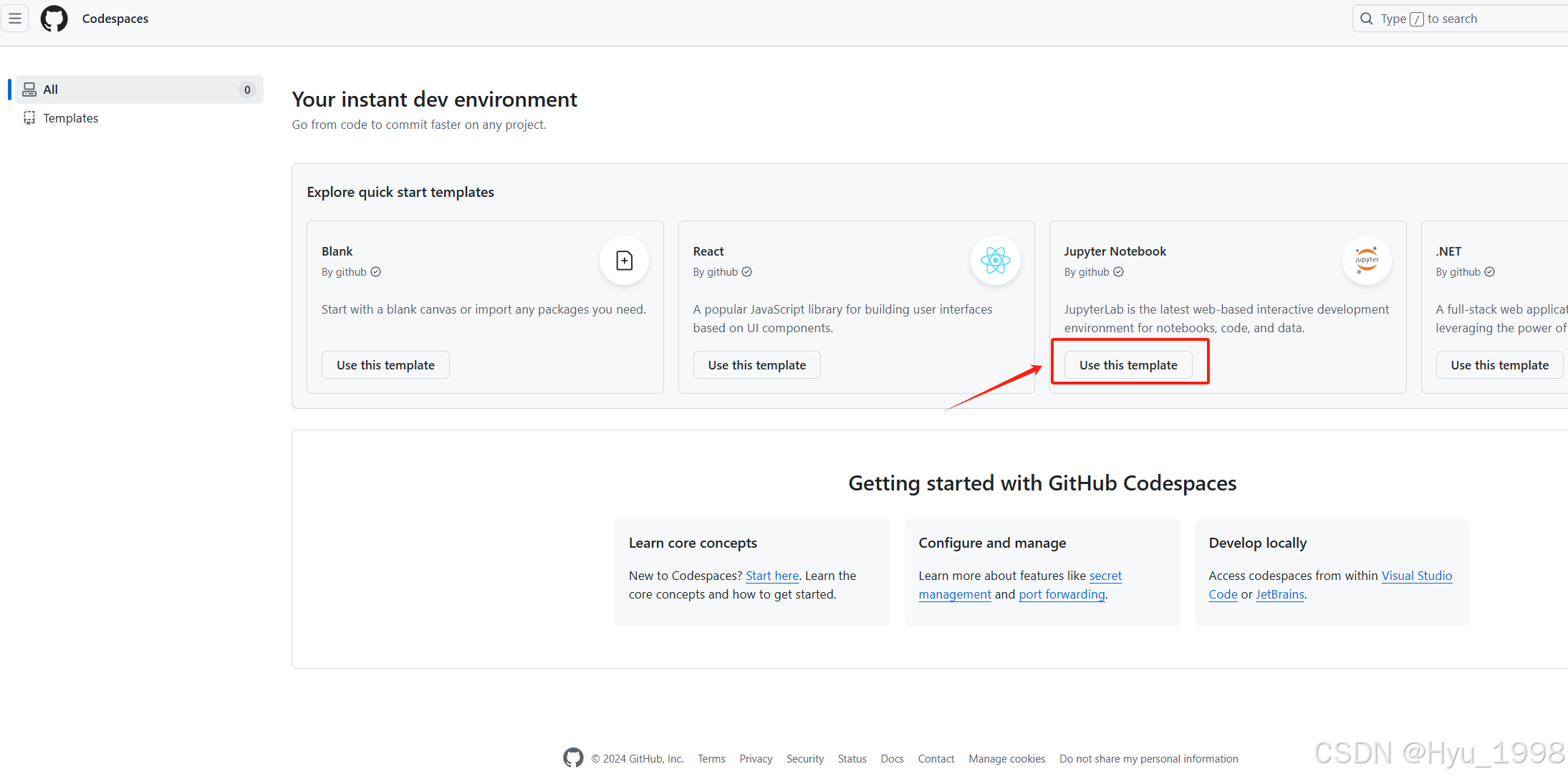The height and width of the screenshot is (779, 1568).
Task: Use the Jupyter Notebook template
Action: (1128, 365)
